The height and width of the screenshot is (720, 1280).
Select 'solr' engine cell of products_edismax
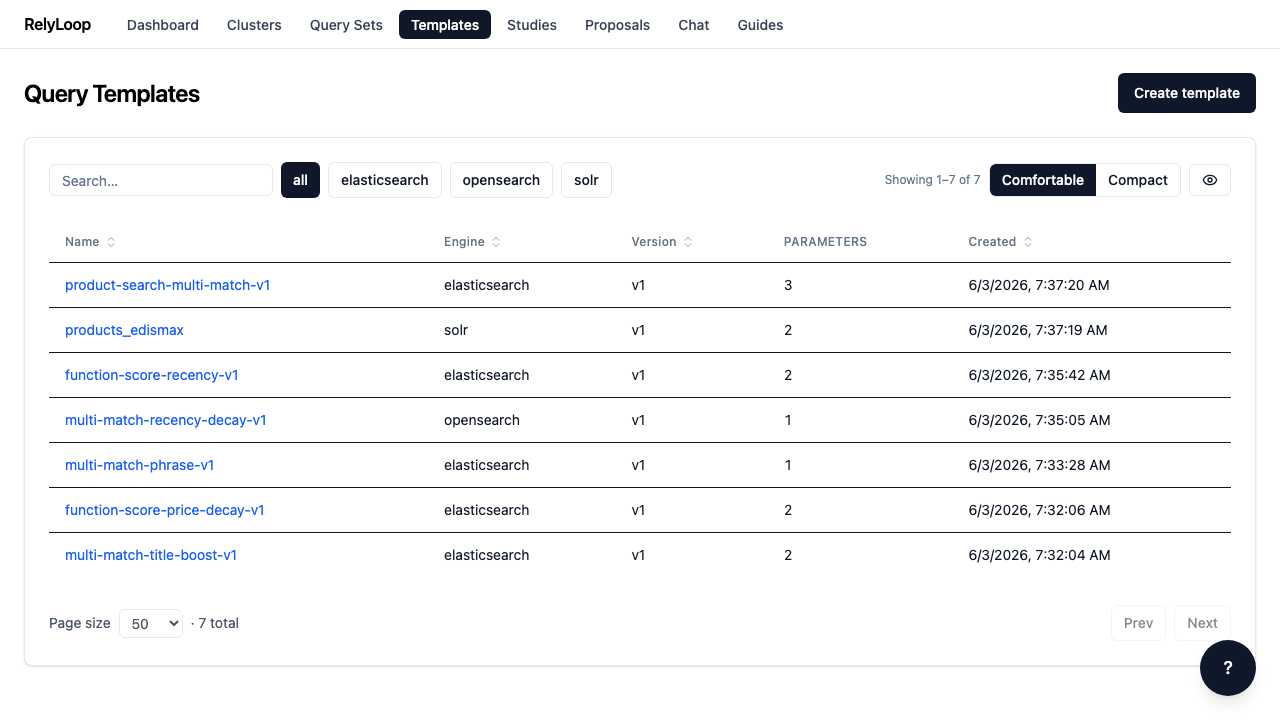[456, 330]
